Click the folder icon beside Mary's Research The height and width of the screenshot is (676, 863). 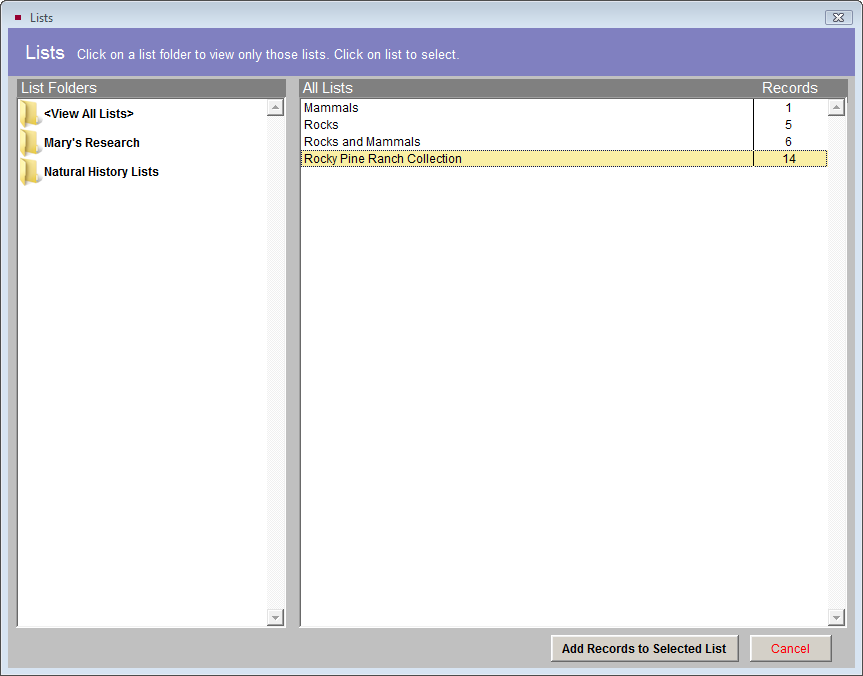[x=30, y=142]
